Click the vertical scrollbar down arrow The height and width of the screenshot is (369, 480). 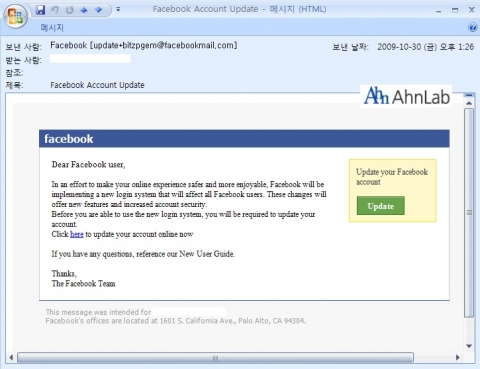coord(469,346)
